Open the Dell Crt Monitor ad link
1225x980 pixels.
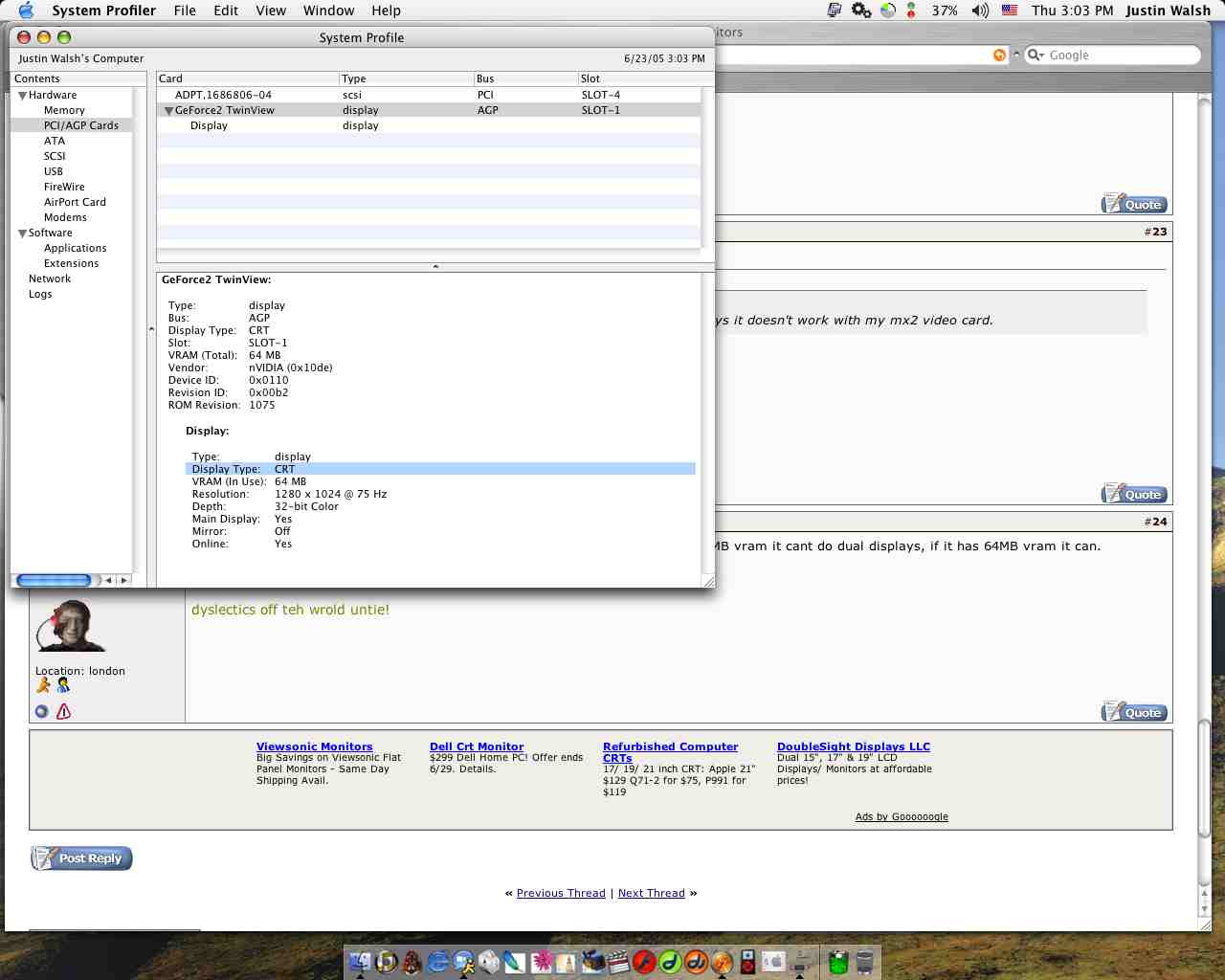click(x=477, y=746)
